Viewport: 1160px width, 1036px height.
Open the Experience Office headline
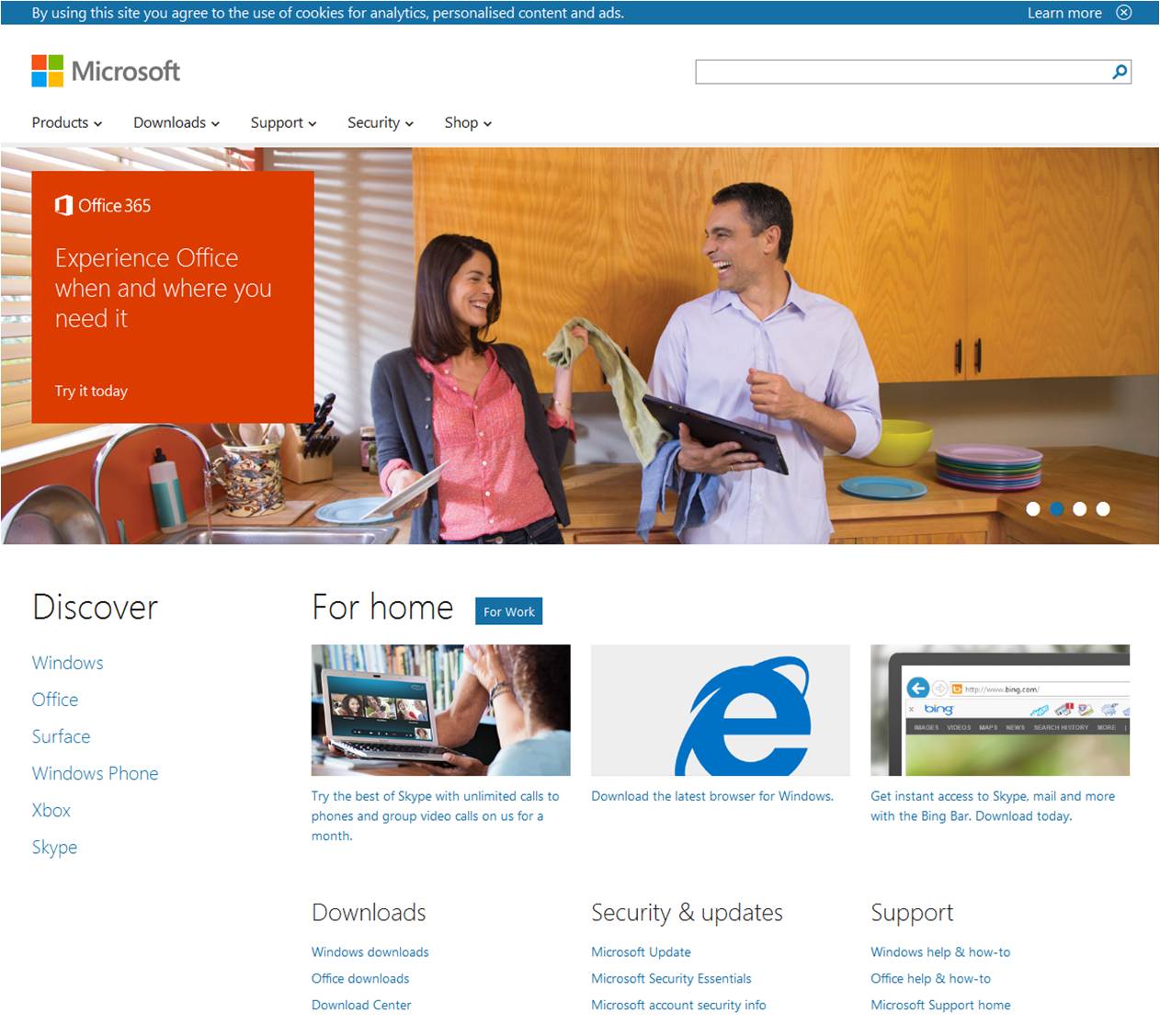tap(163, 288)
